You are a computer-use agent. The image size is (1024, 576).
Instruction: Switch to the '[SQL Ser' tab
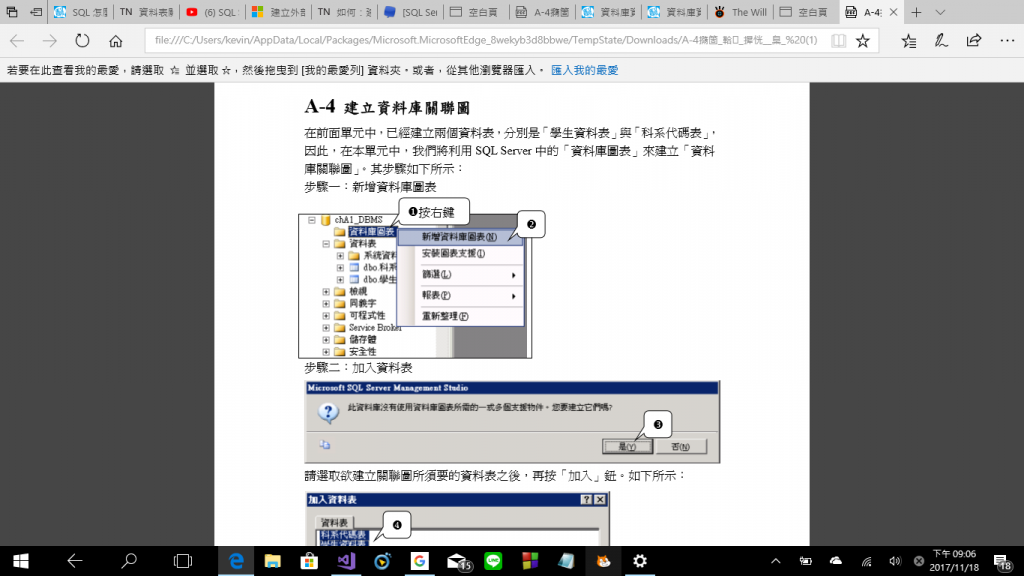(x=410, y=12)
